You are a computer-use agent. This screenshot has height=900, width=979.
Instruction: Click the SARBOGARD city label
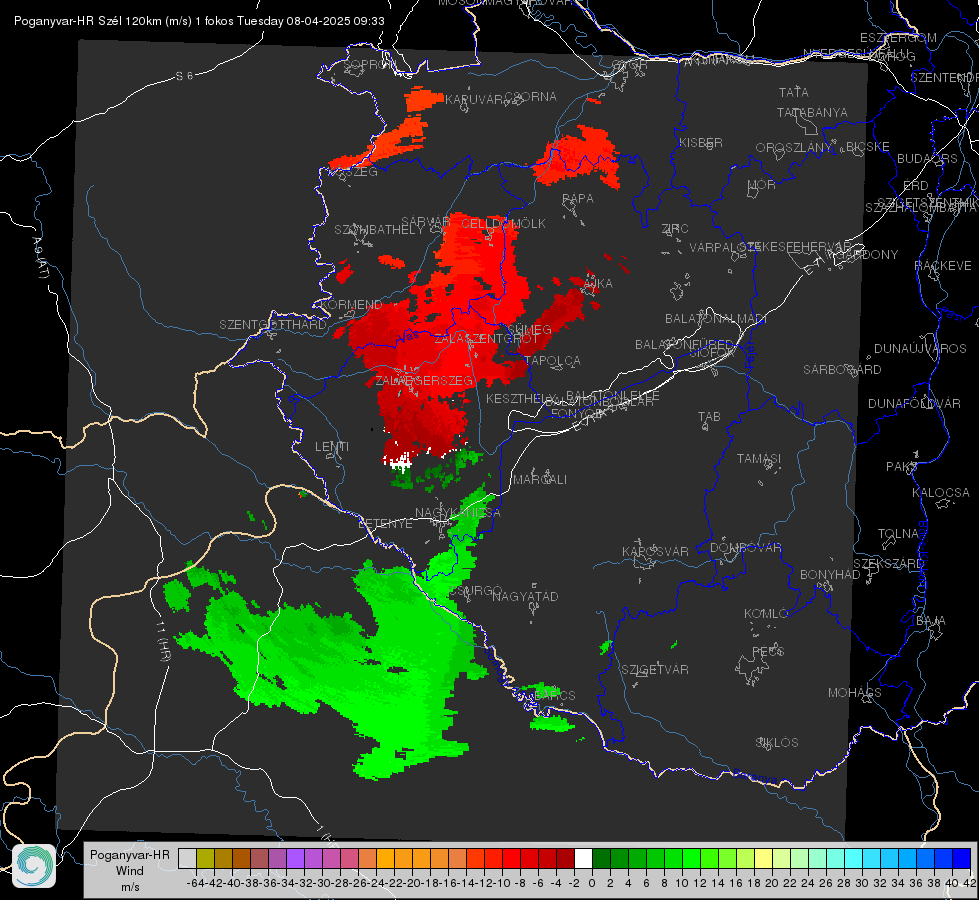coord(842,370)
